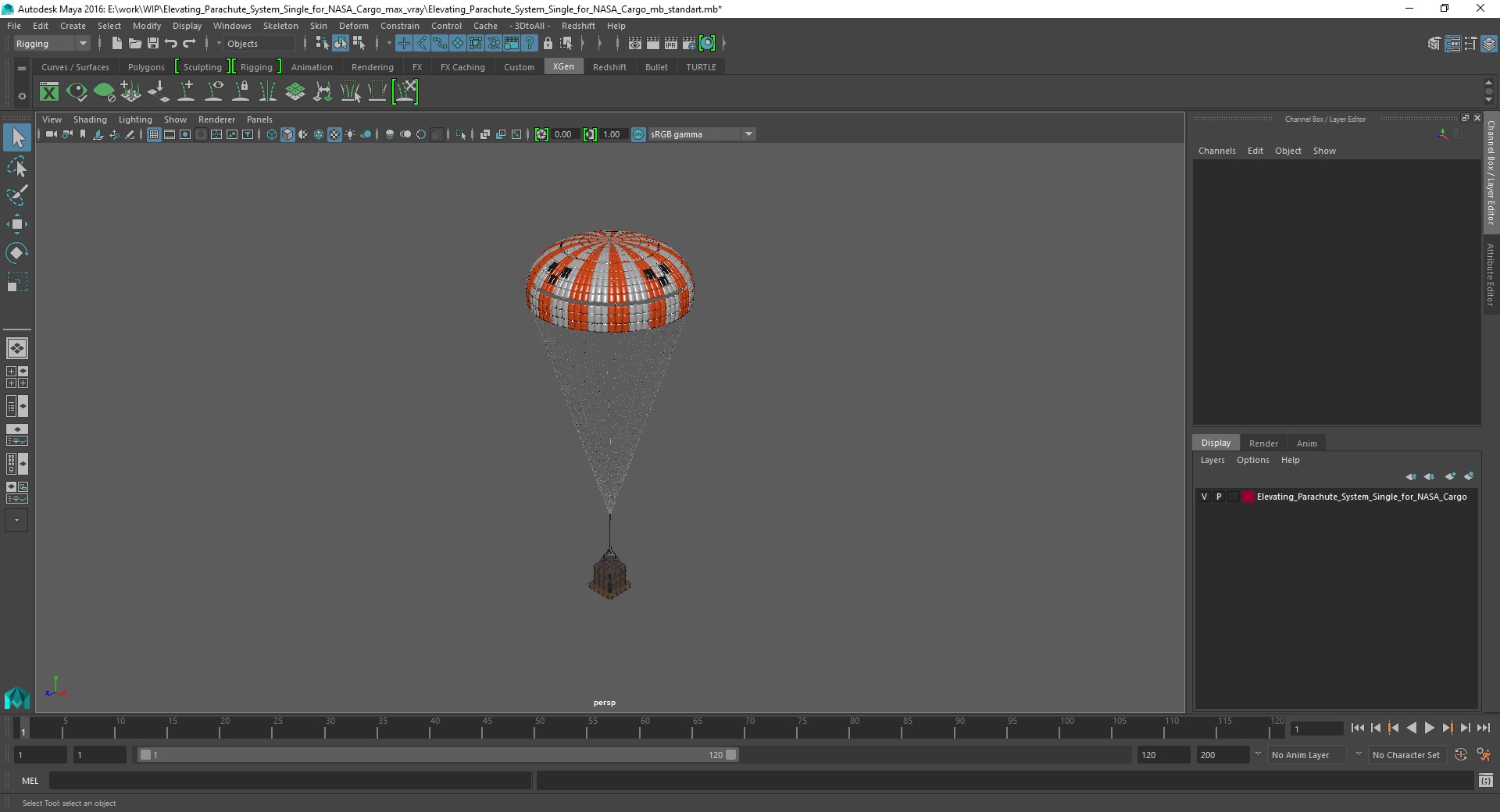
Task: Click select camera icon in panel toolbar
Action: pyautogui.click(x=51, y=134)
